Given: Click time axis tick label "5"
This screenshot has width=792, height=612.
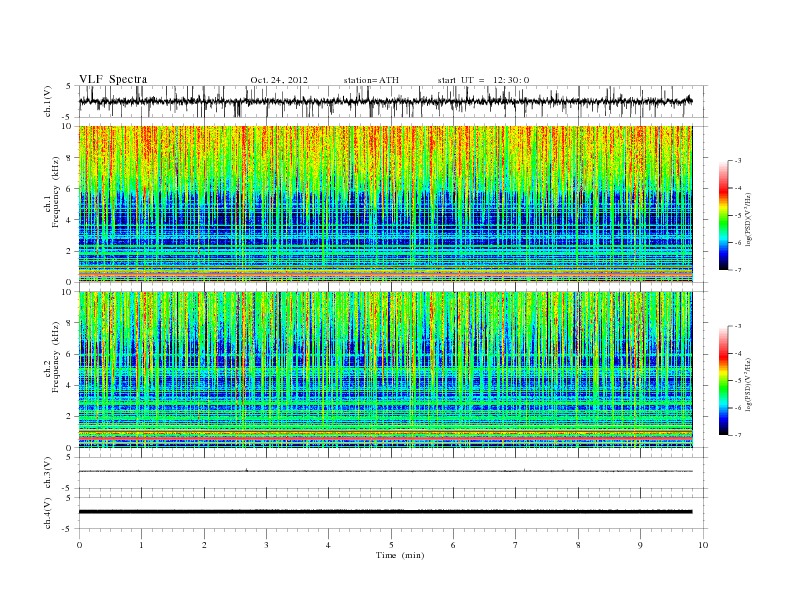Looking at the screenshot, I should coord(391,545).
